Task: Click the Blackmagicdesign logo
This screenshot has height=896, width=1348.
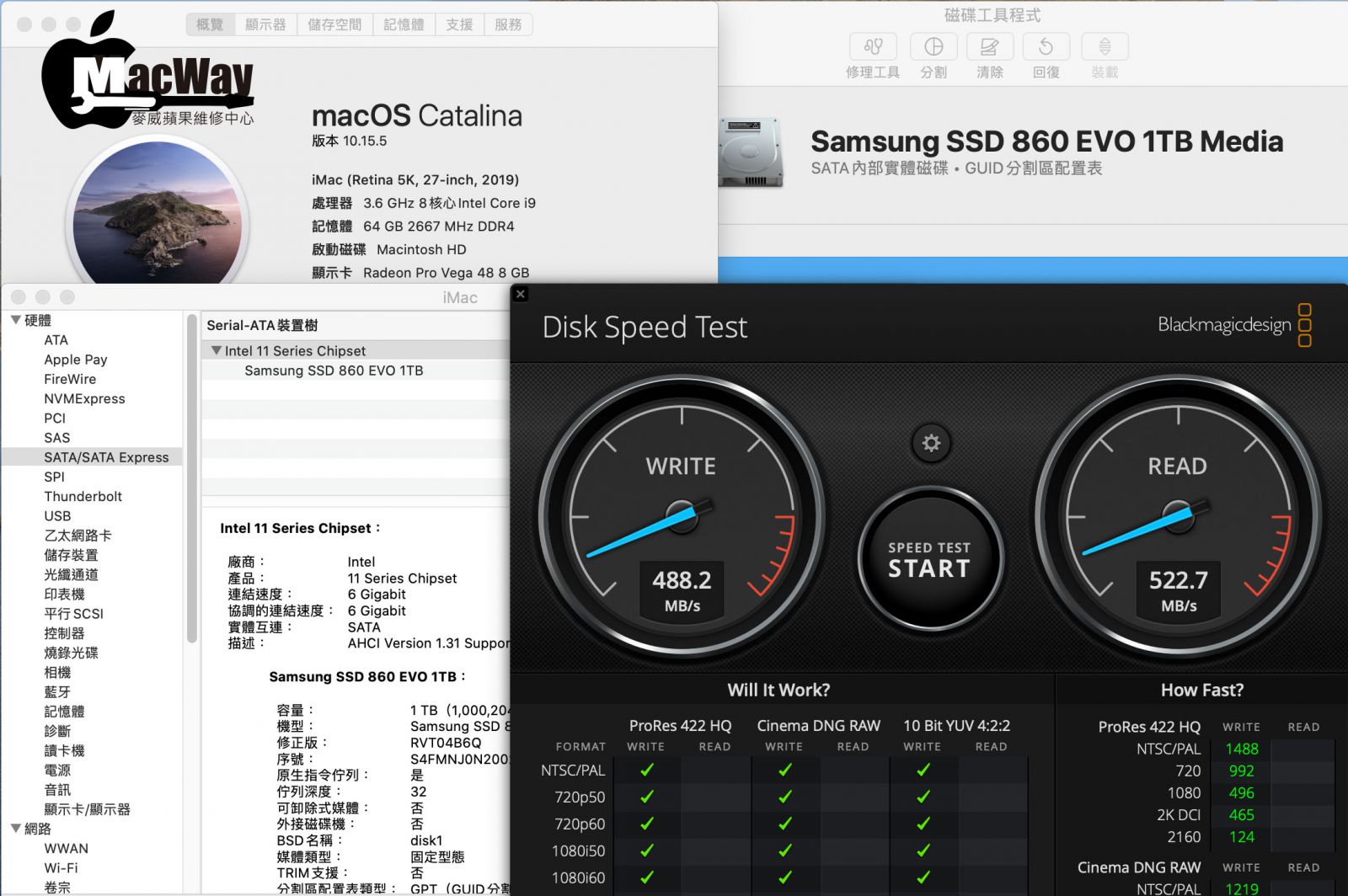Action: tap(1234, 325)
